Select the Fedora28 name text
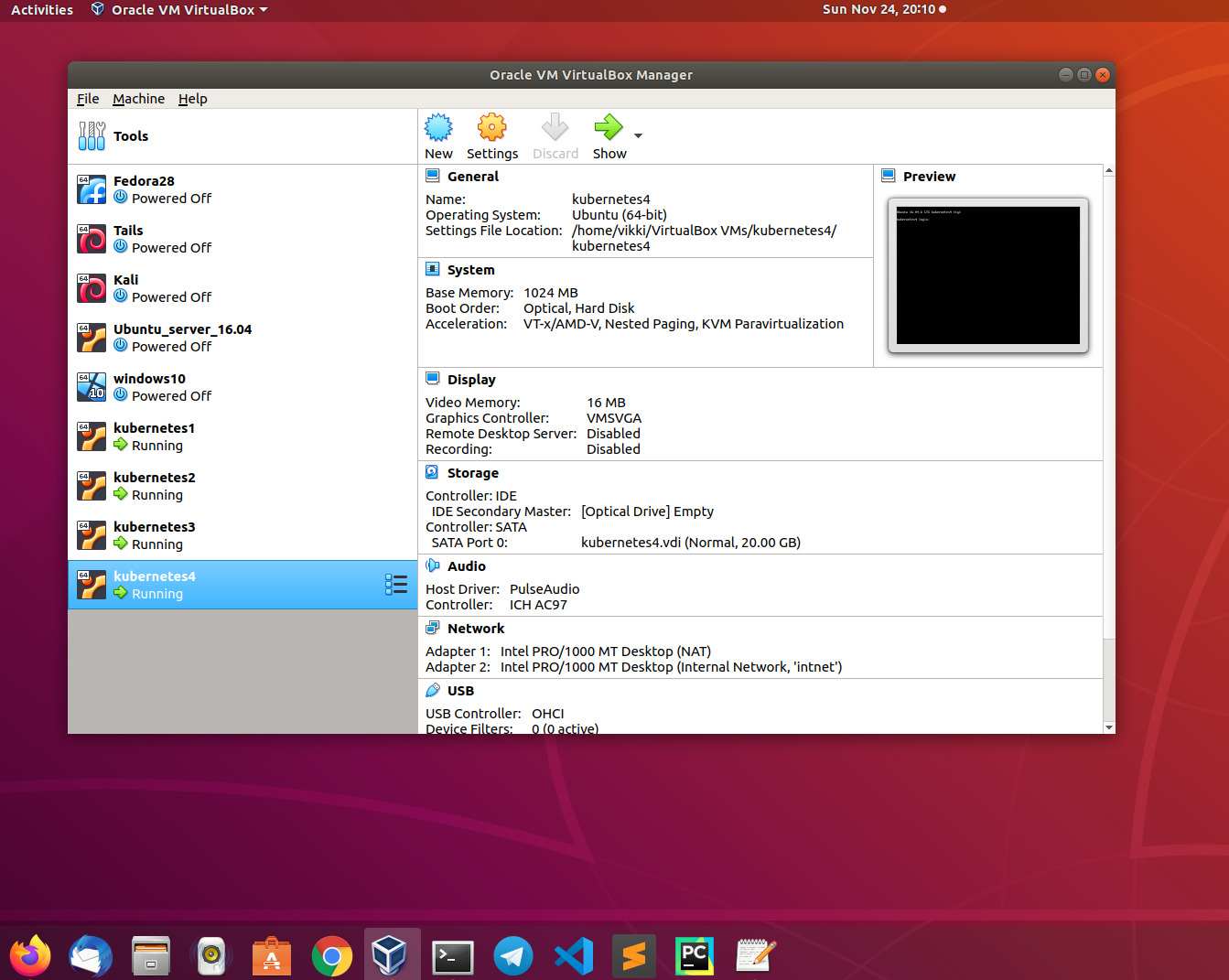 click(x=144, y=181)
